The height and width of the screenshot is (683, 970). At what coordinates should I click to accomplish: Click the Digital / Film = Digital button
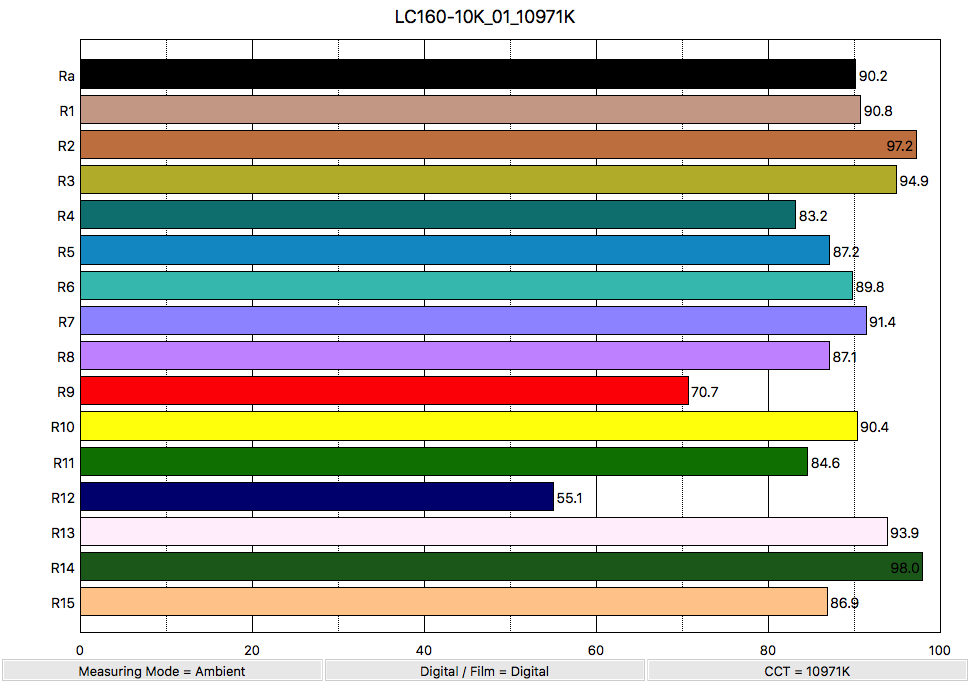click(484, 671)
